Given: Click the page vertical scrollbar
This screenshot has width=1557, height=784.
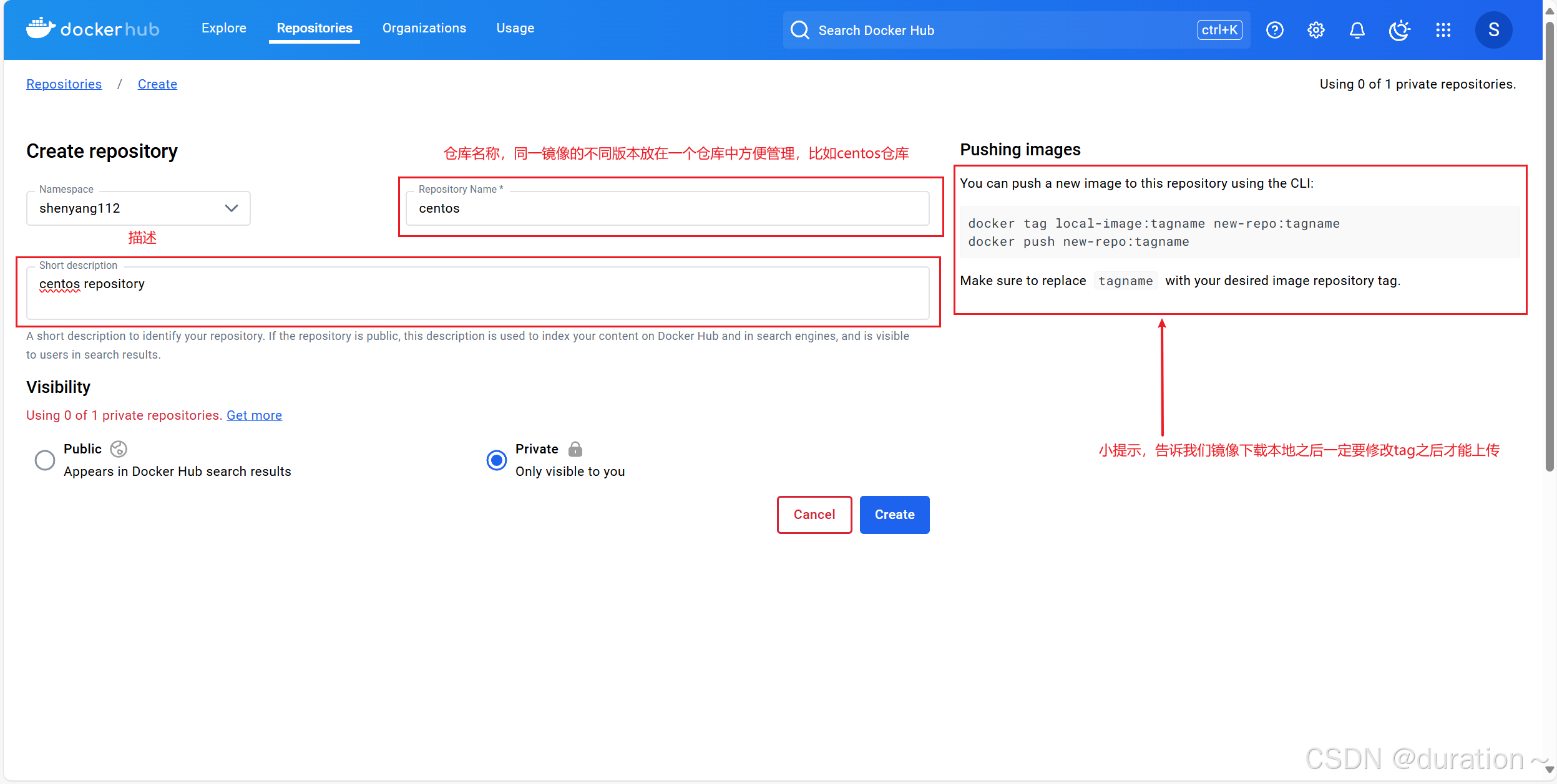Looking at the screenshot, I should tap(1550, 246).
